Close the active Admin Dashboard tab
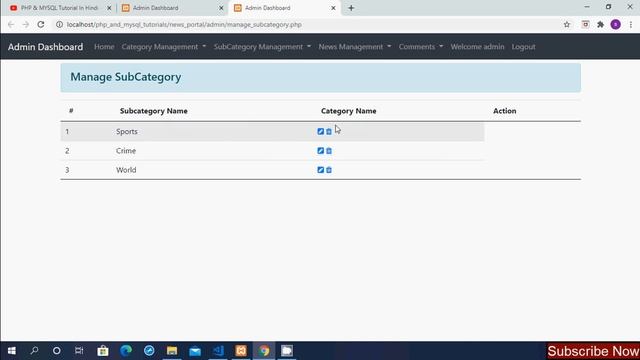 tap(333, 8)
